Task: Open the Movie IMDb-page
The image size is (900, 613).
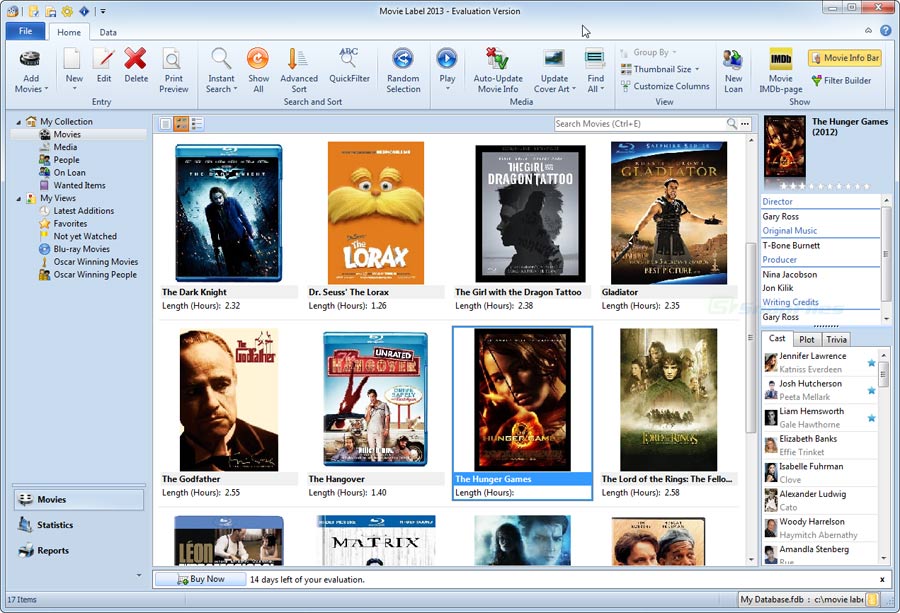Action: point(781,70)
